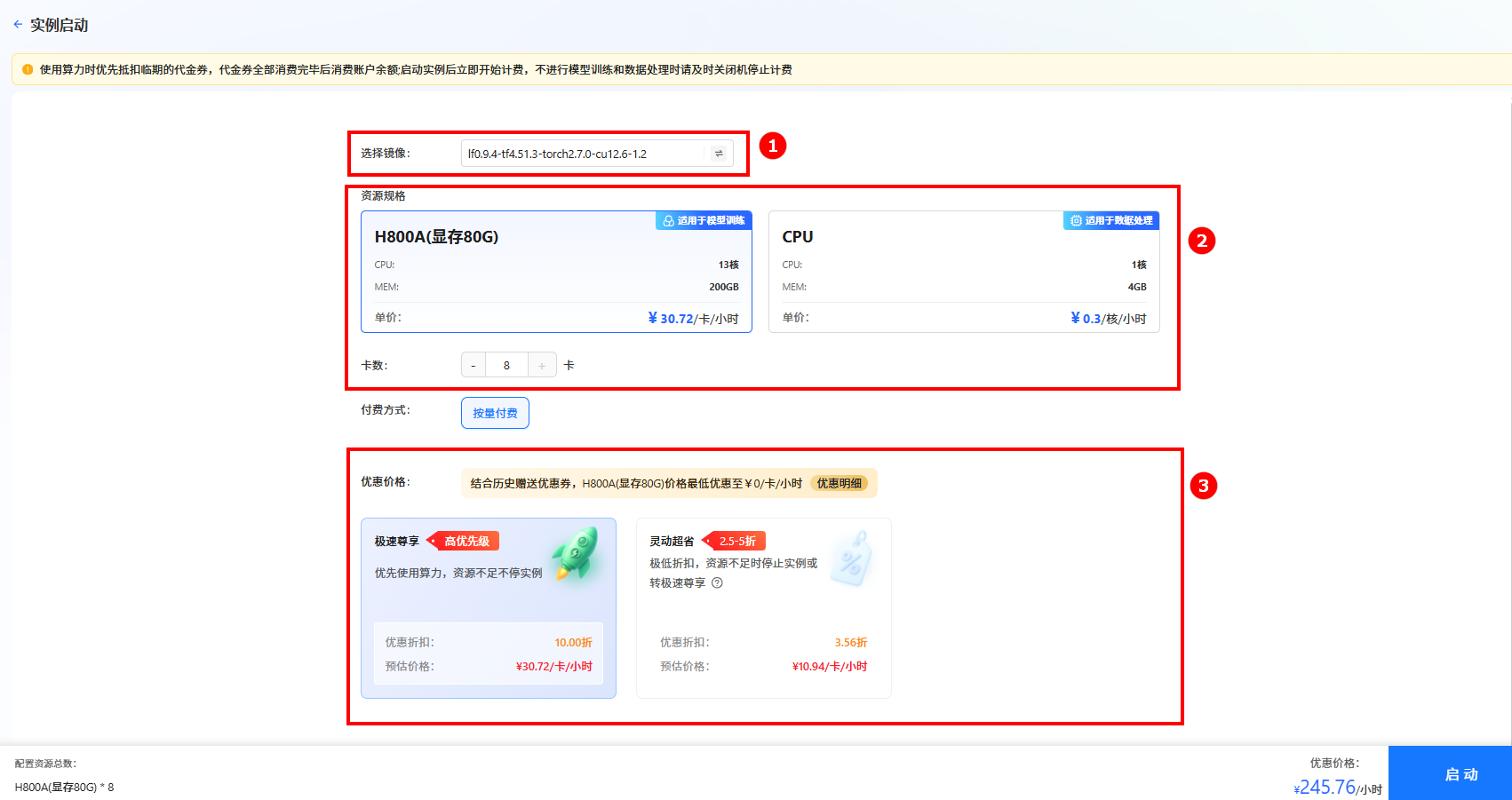
Task: Select the H800A(显存80G) resource card
Action: click(556, 271)
